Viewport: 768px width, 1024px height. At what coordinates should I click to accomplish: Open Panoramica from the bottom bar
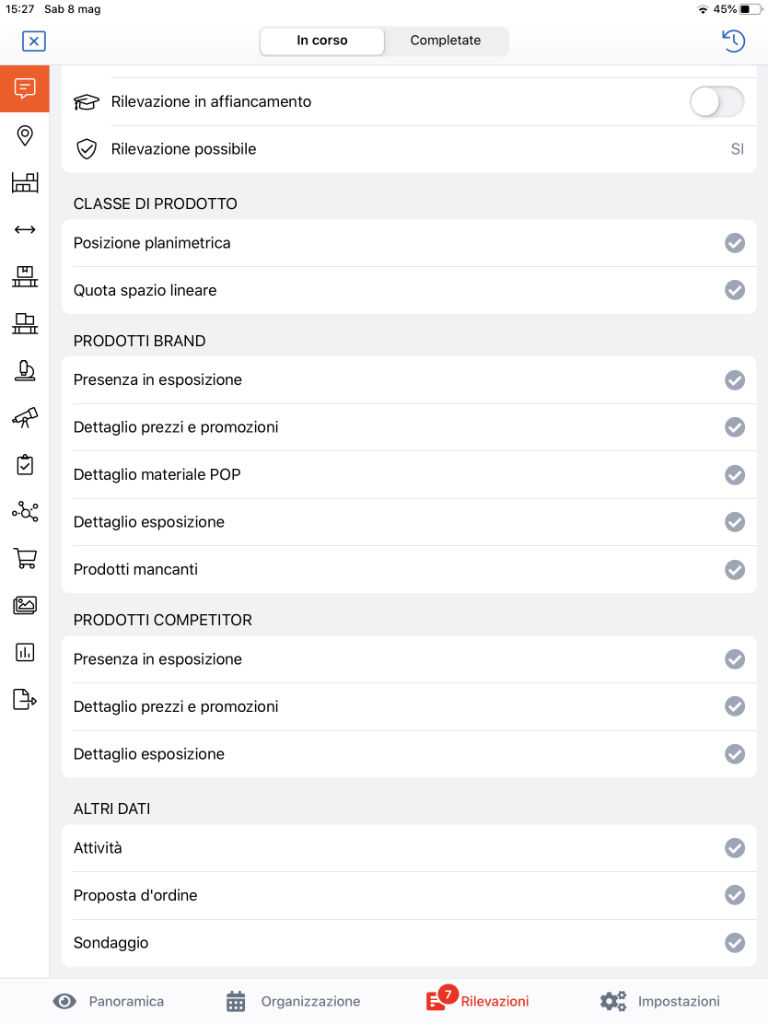point(107,1000)
